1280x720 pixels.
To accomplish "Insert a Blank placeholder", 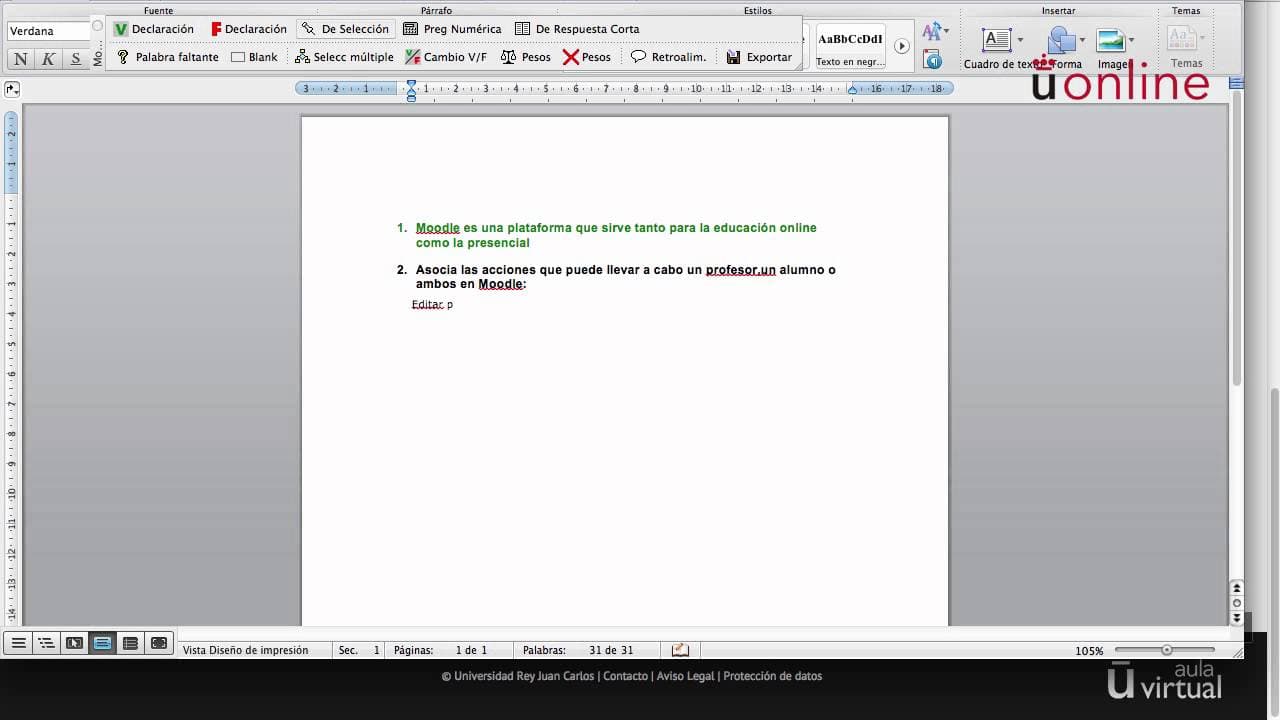I will 254,57.
